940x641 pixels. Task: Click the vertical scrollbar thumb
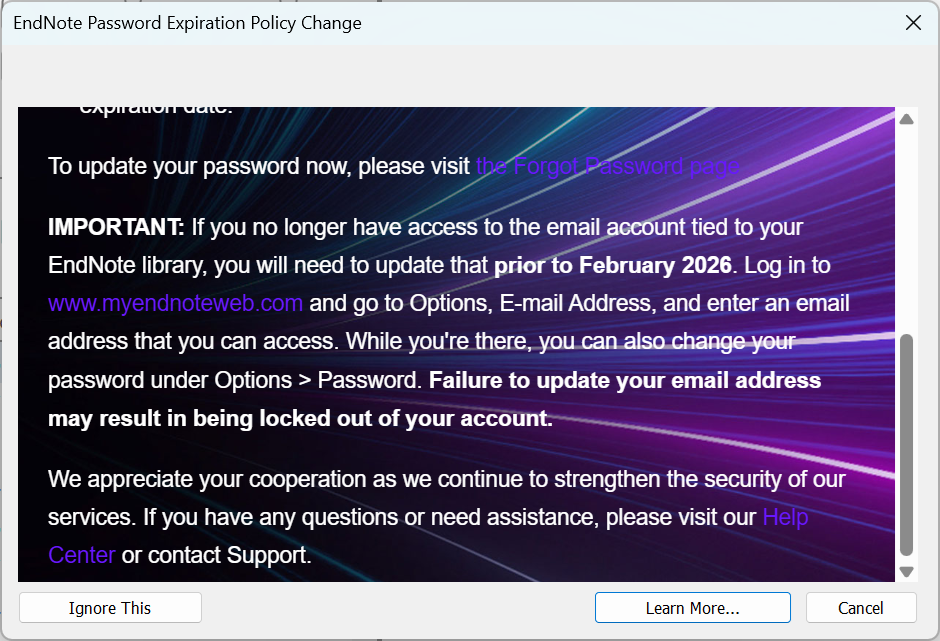pyautogui.click(x=906, y=445)
